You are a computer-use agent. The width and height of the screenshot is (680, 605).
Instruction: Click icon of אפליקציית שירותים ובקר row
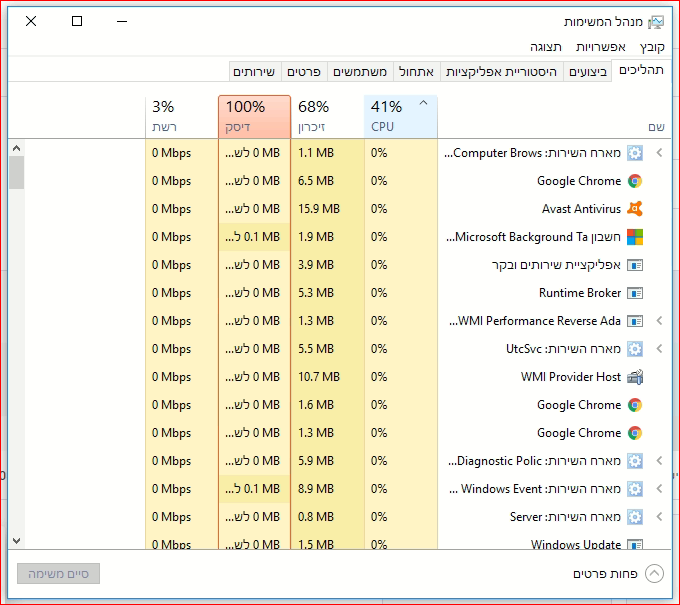point(635,265)
